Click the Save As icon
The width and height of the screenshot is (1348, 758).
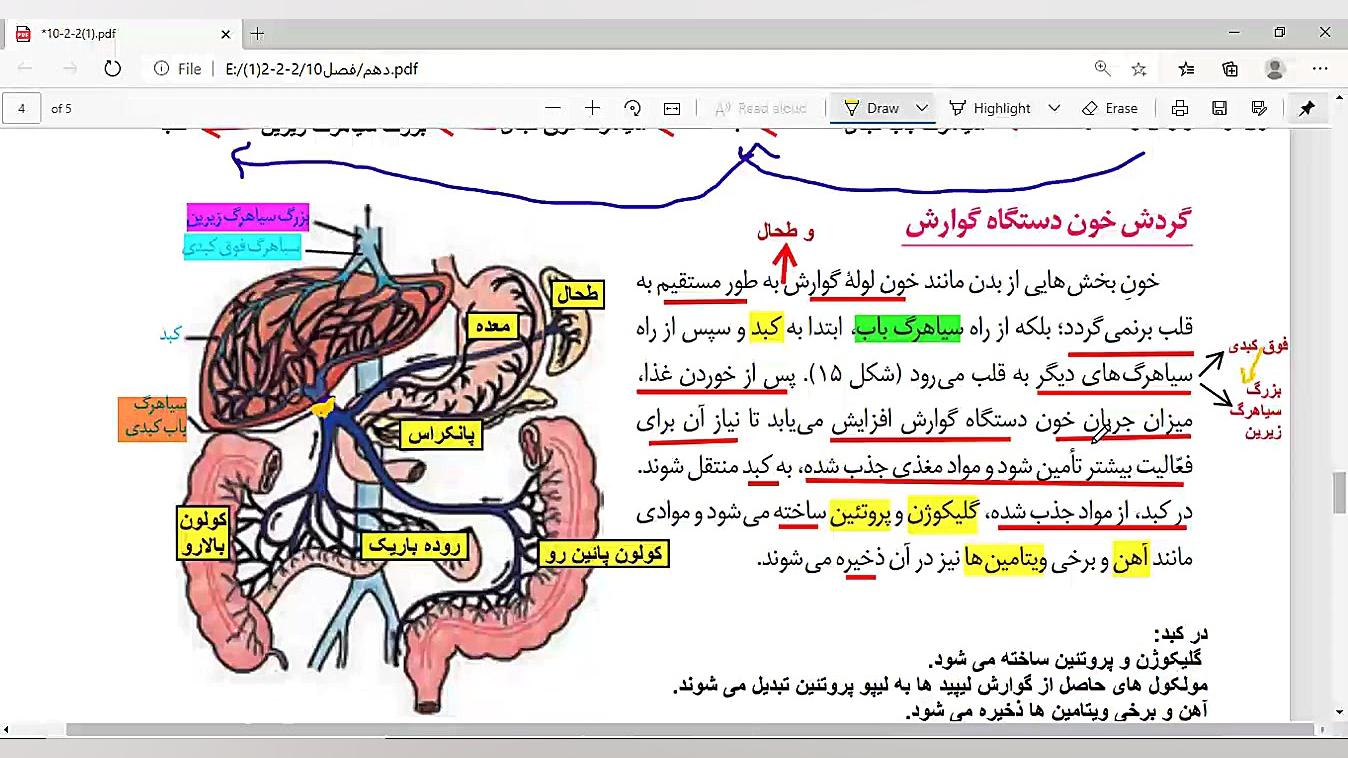click(1259, 108)
